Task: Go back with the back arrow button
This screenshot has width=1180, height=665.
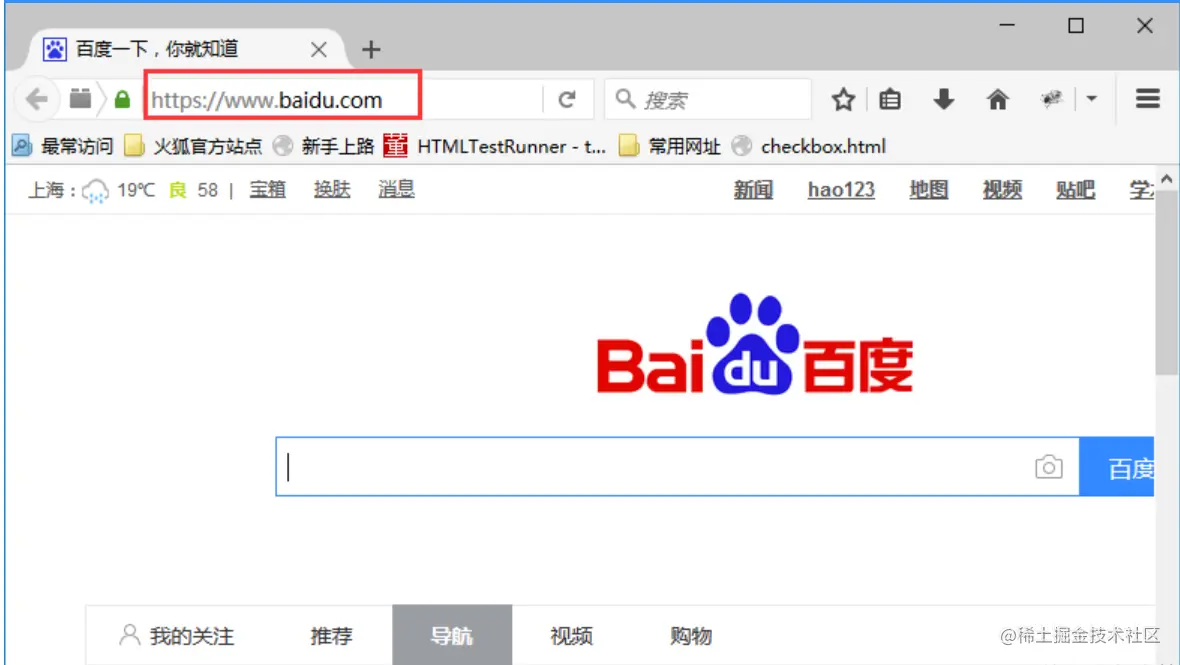Action: coord(36,99)
